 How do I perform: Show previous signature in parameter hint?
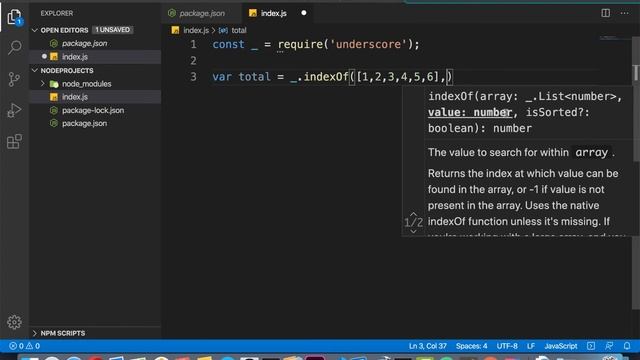tap(413, 214)
